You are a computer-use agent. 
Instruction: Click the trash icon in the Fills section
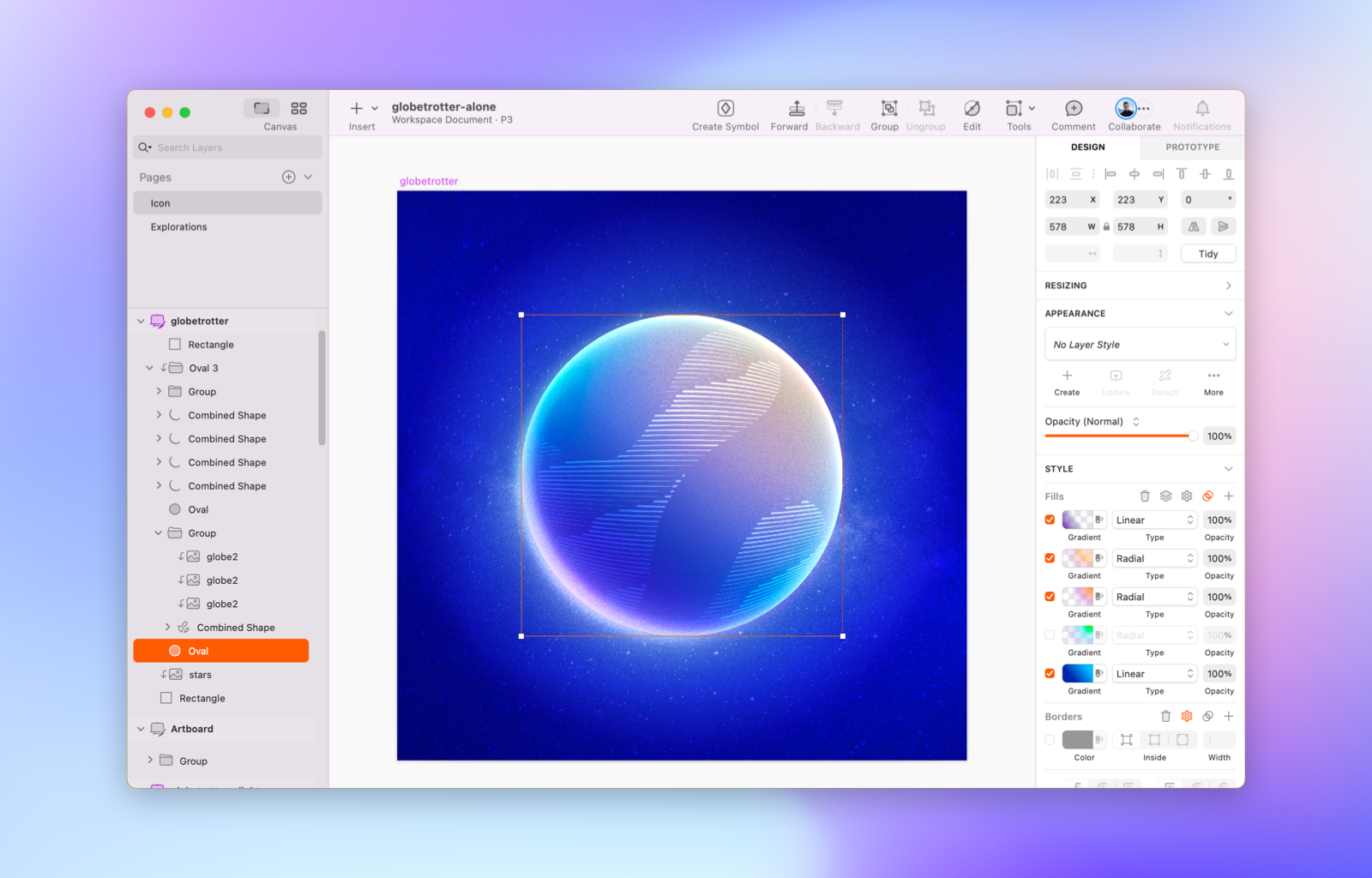[x=1145, y=496]
